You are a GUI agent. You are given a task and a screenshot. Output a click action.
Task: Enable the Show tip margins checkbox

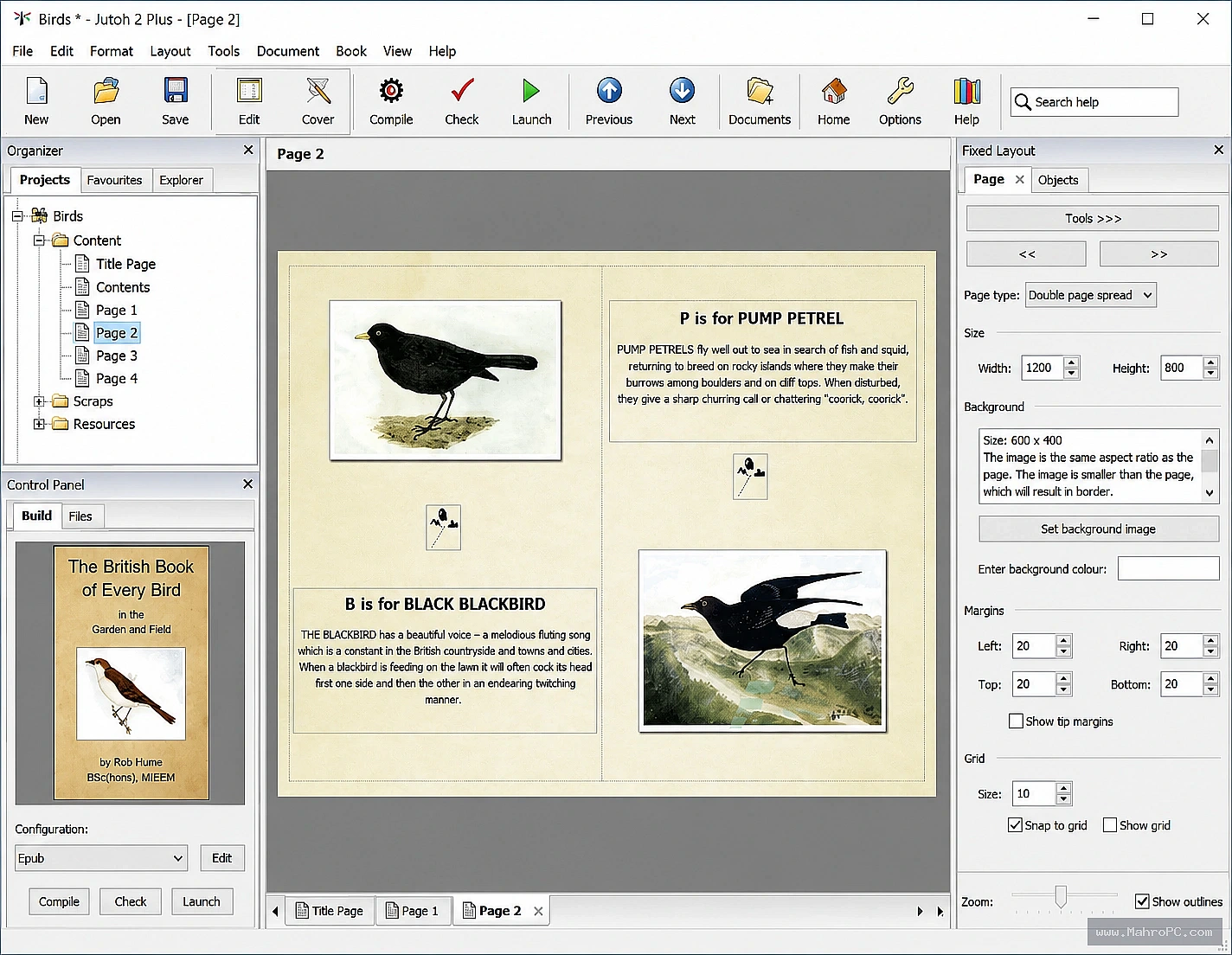[1016, 721]
